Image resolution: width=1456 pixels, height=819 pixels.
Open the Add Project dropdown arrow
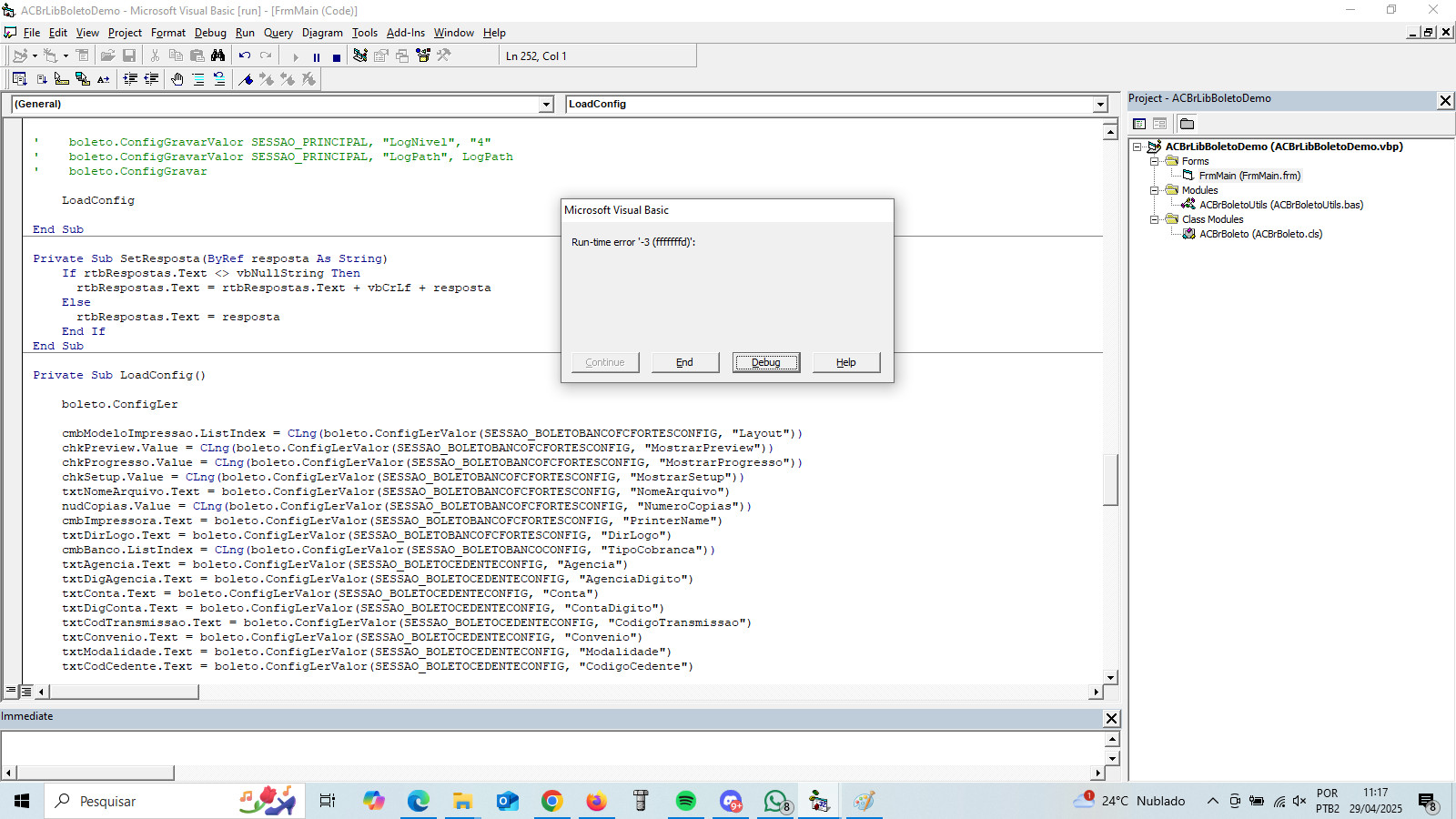(x=35, y=56)
